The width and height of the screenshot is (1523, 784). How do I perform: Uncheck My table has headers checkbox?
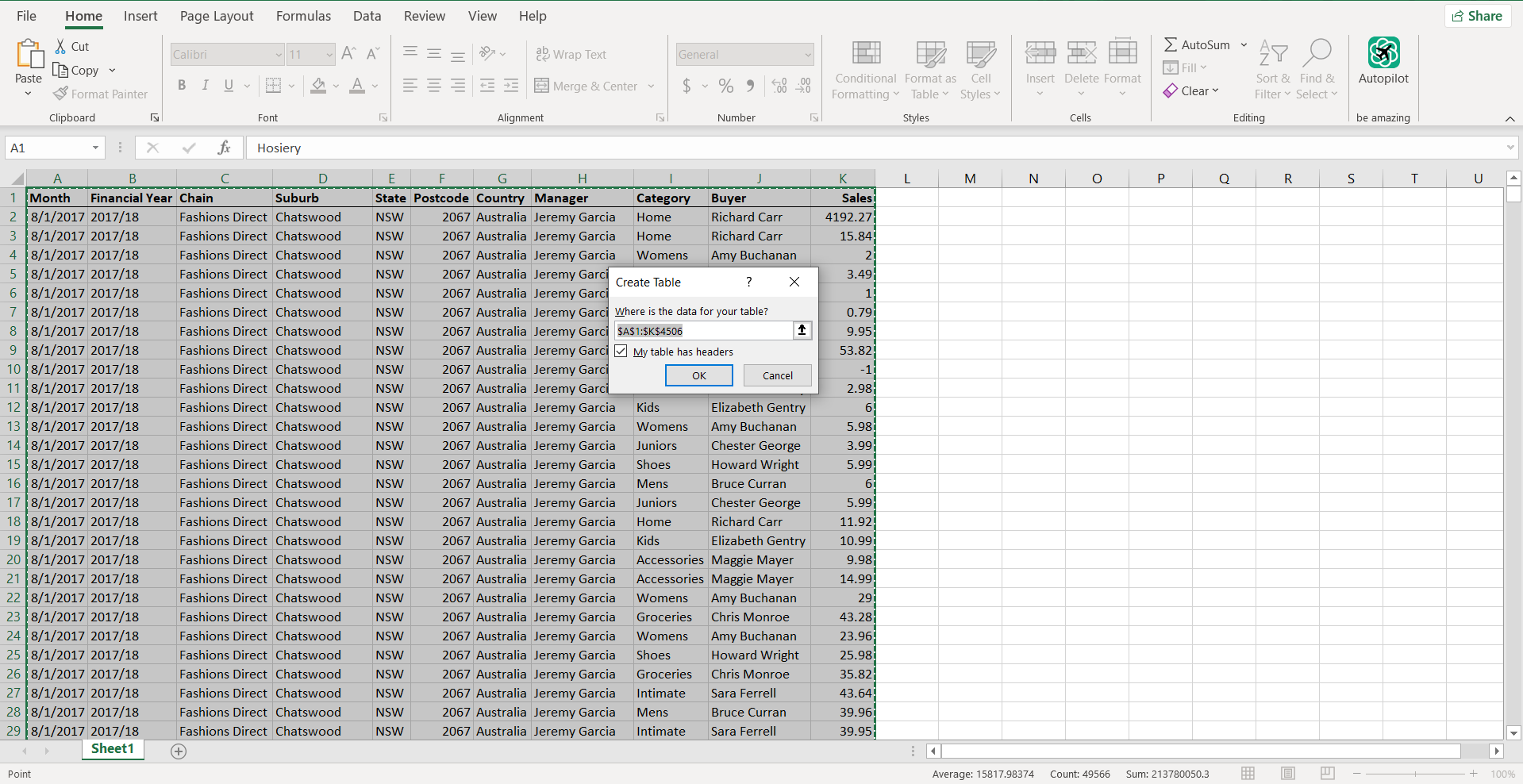coord(621,351)
